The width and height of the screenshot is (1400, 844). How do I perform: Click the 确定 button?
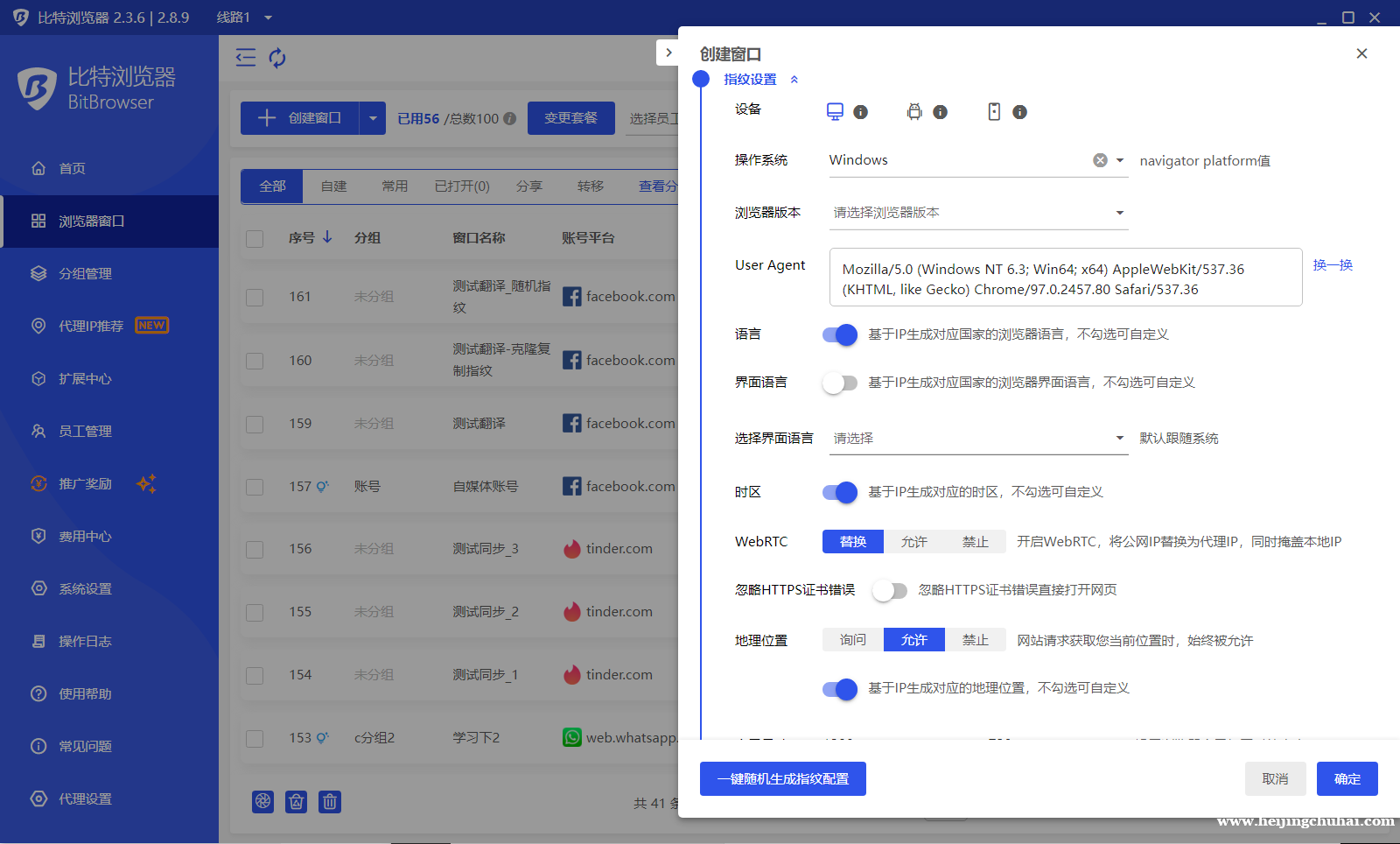1347,779
